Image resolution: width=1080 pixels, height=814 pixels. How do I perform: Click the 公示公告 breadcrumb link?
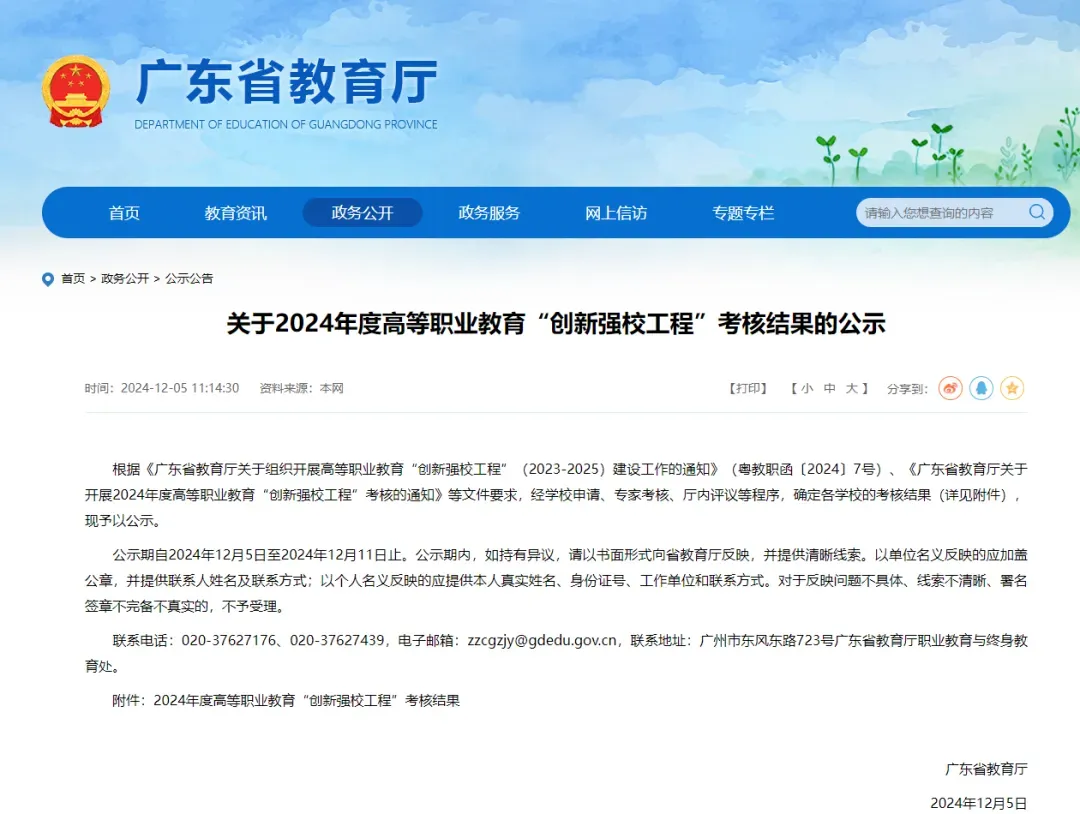(189, 279)
